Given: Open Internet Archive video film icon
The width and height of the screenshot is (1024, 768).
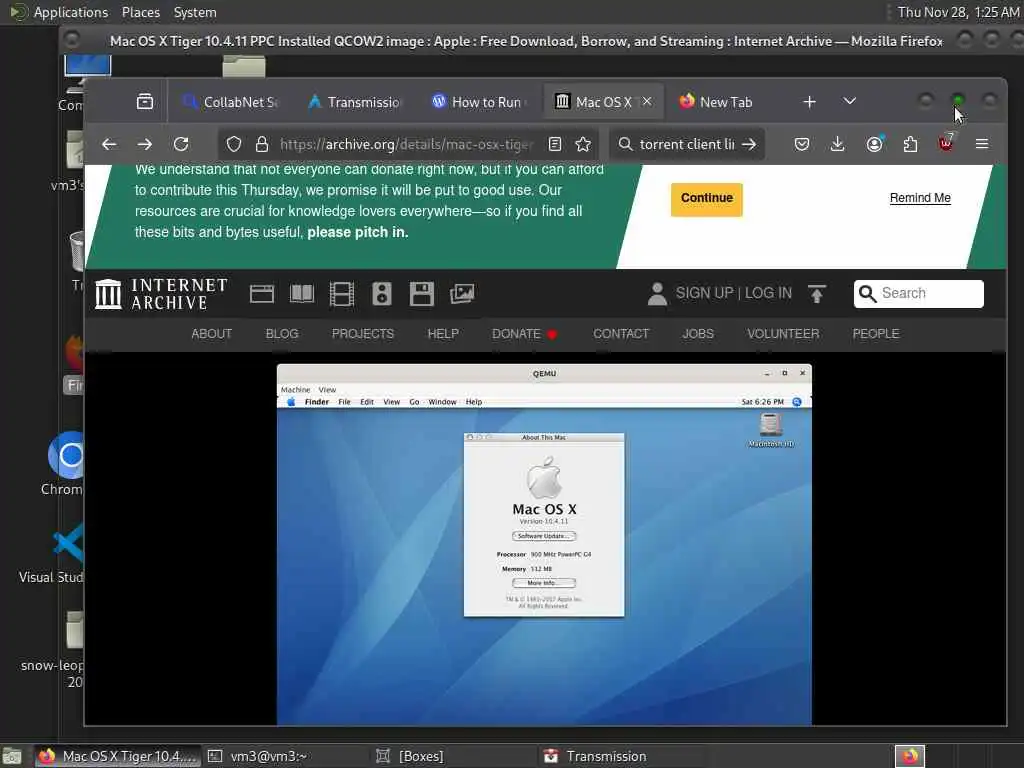Looking at the screenshot, I should tap(342, 294).
